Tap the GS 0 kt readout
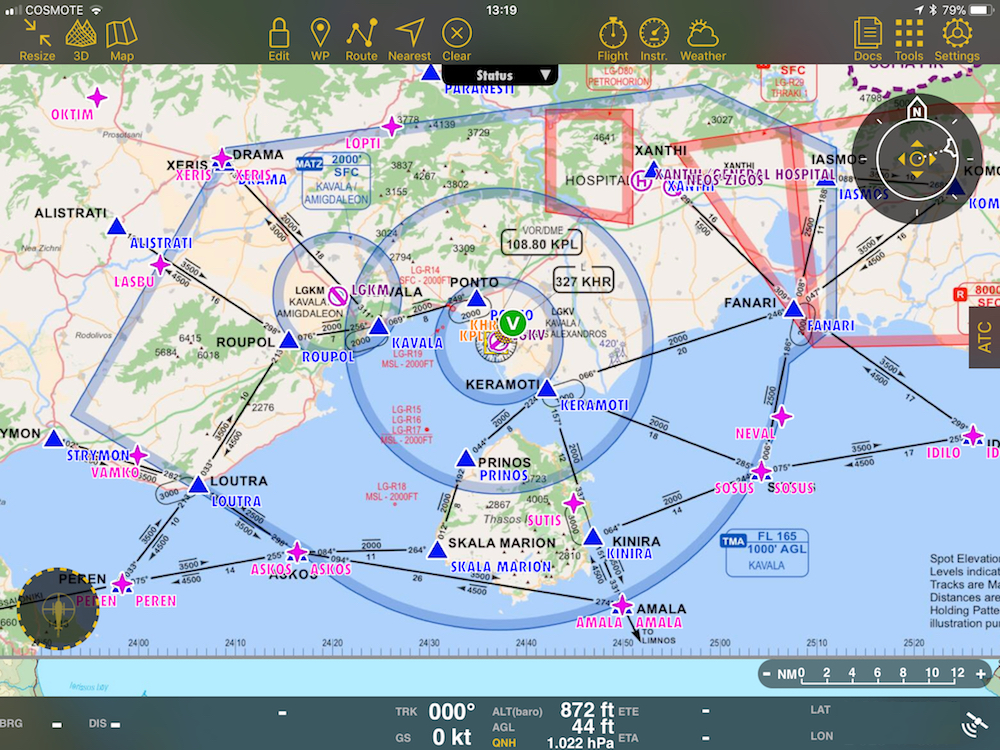Viewport: 1000px width, 750px height. pos(436,737)
